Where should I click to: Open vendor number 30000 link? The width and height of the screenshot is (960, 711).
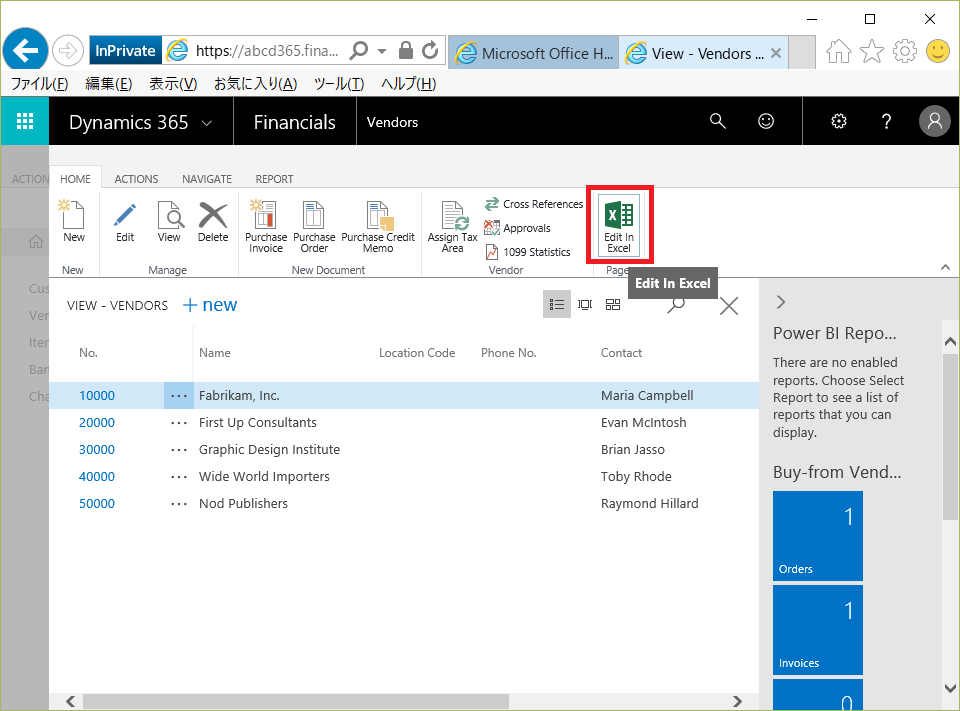(x=97, y=450)
